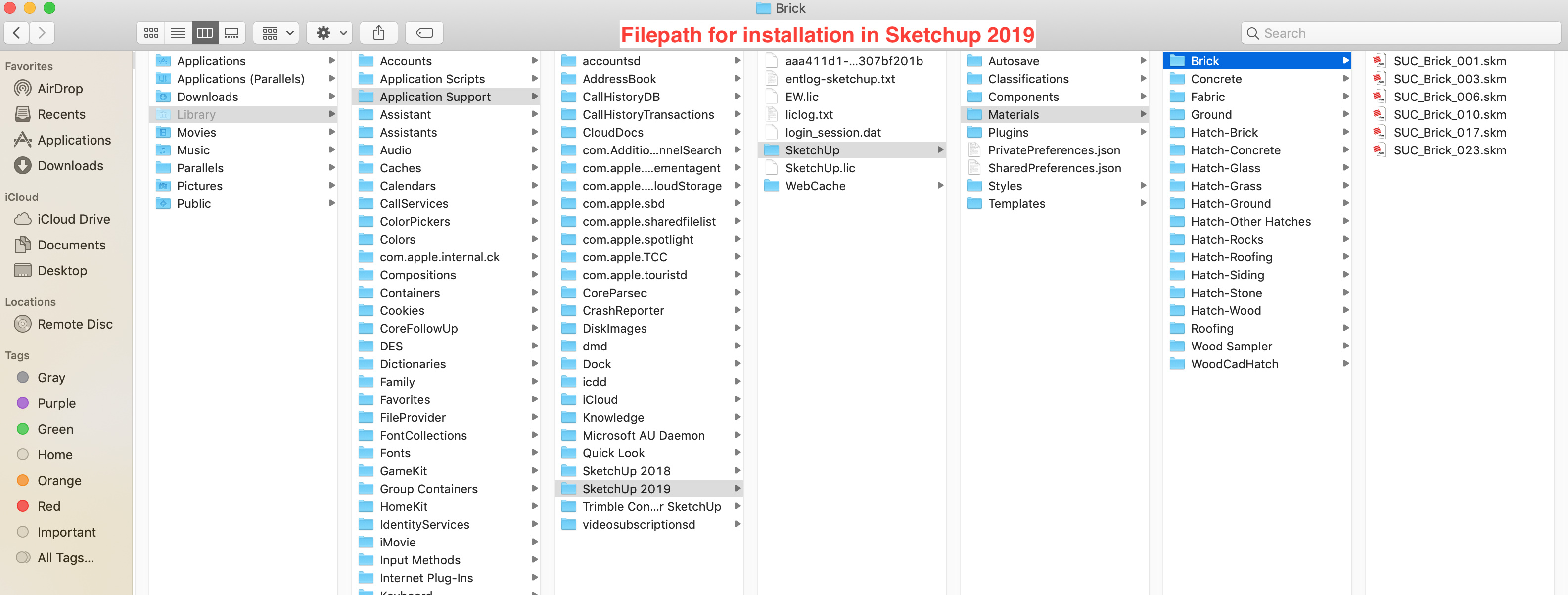Select the Pictures folder icon
Image resolution: width=1568 pixels, height=595 pixels.
[x=163, y=186]
